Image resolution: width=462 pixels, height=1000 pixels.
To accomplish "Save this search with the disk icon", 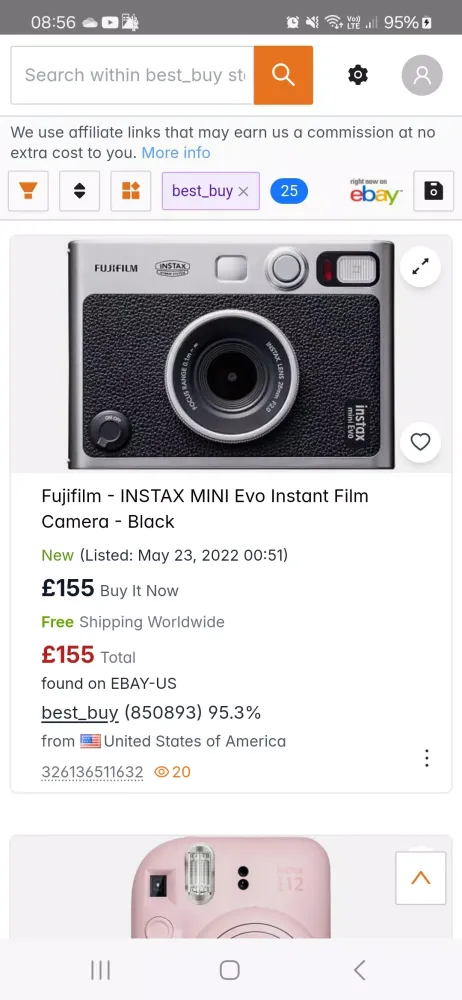I will point(434,191).
